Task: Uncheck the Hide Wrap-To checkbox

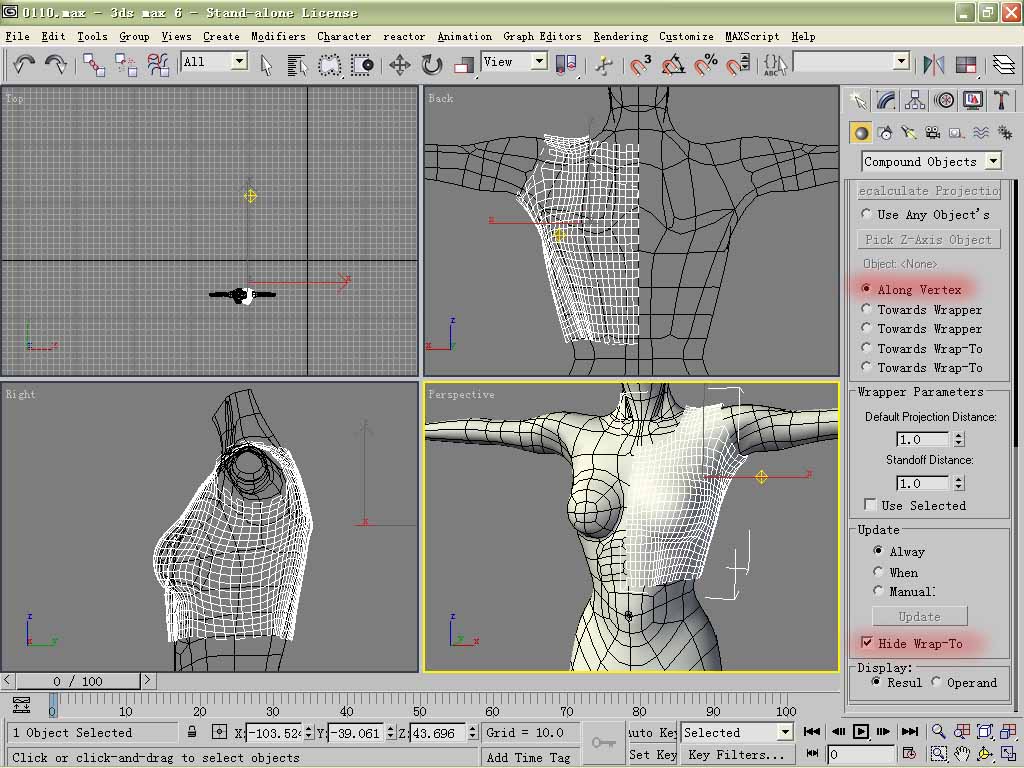Action: pos(867,642)
